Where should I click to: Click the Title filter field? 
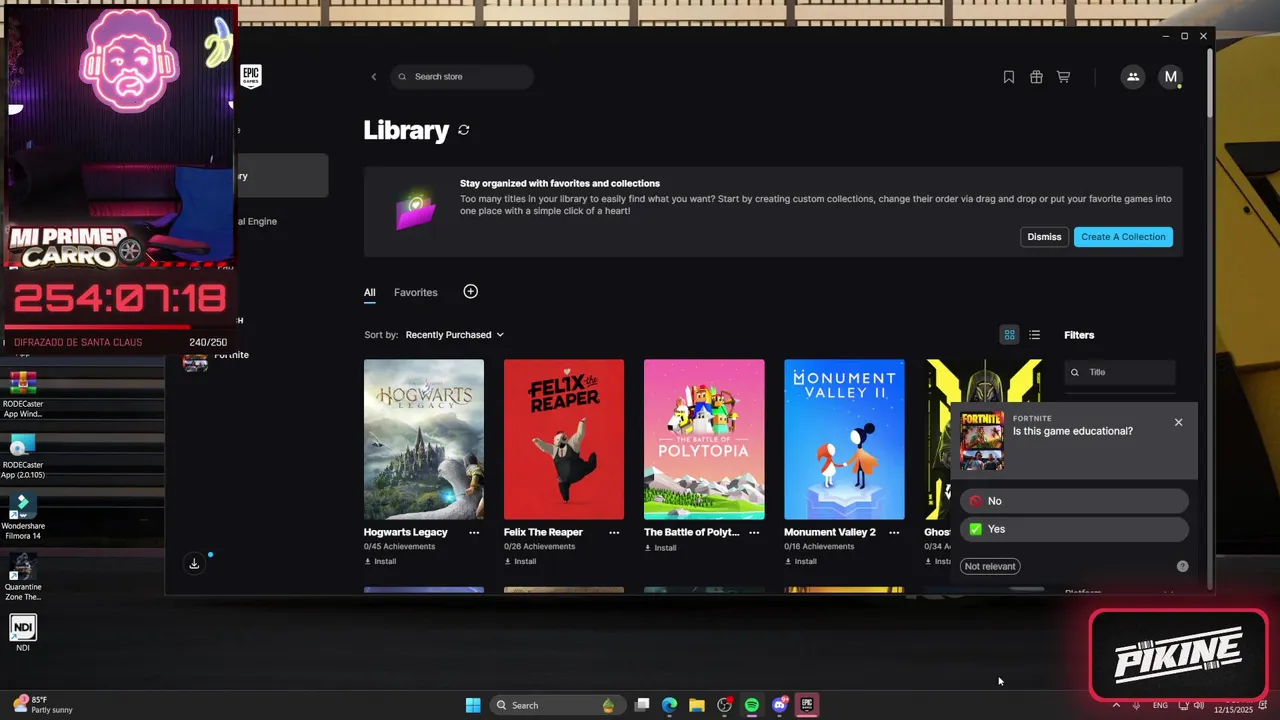(1119, 372)
